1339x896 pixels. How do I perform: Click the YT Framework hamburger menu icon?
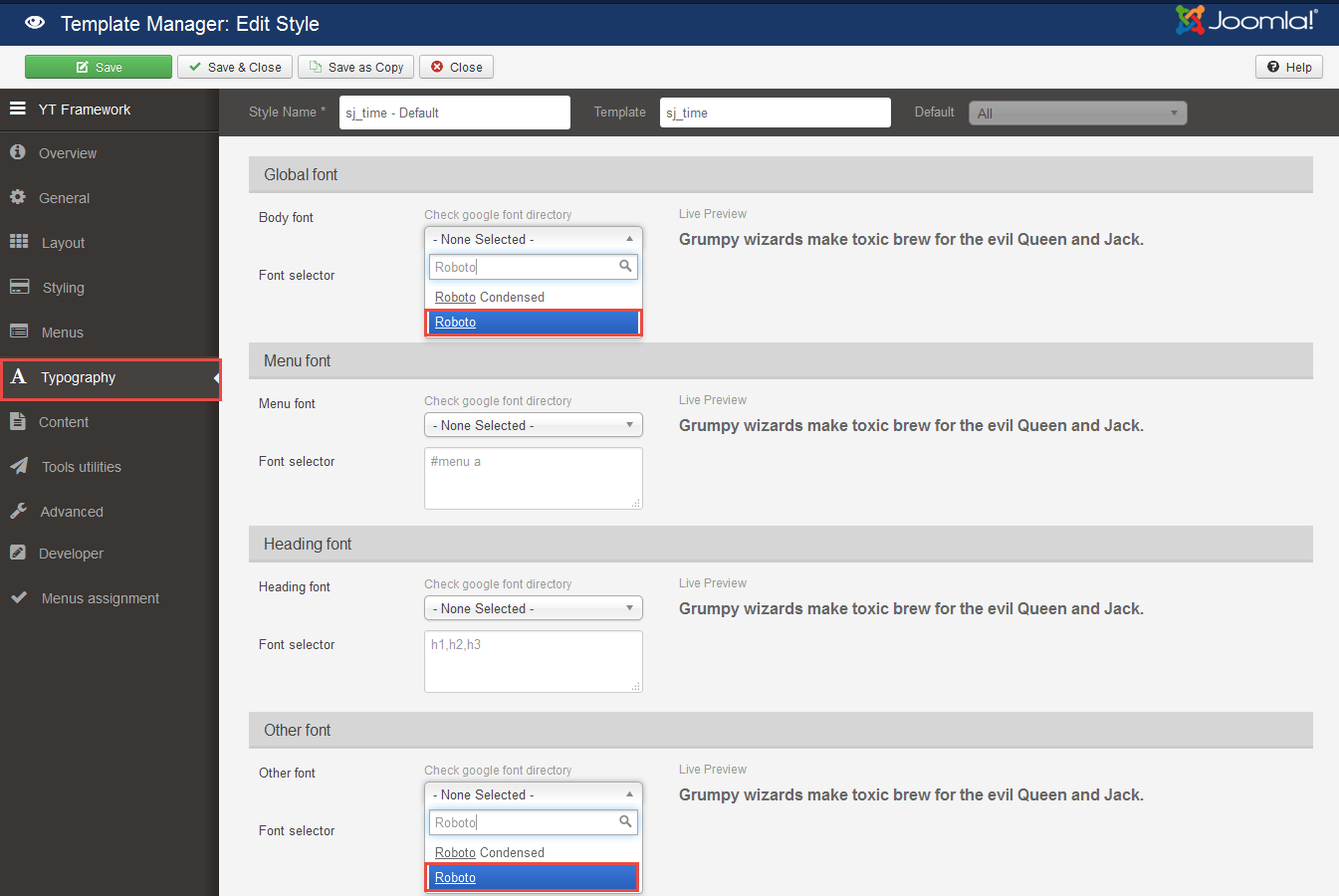click(18, 109)
